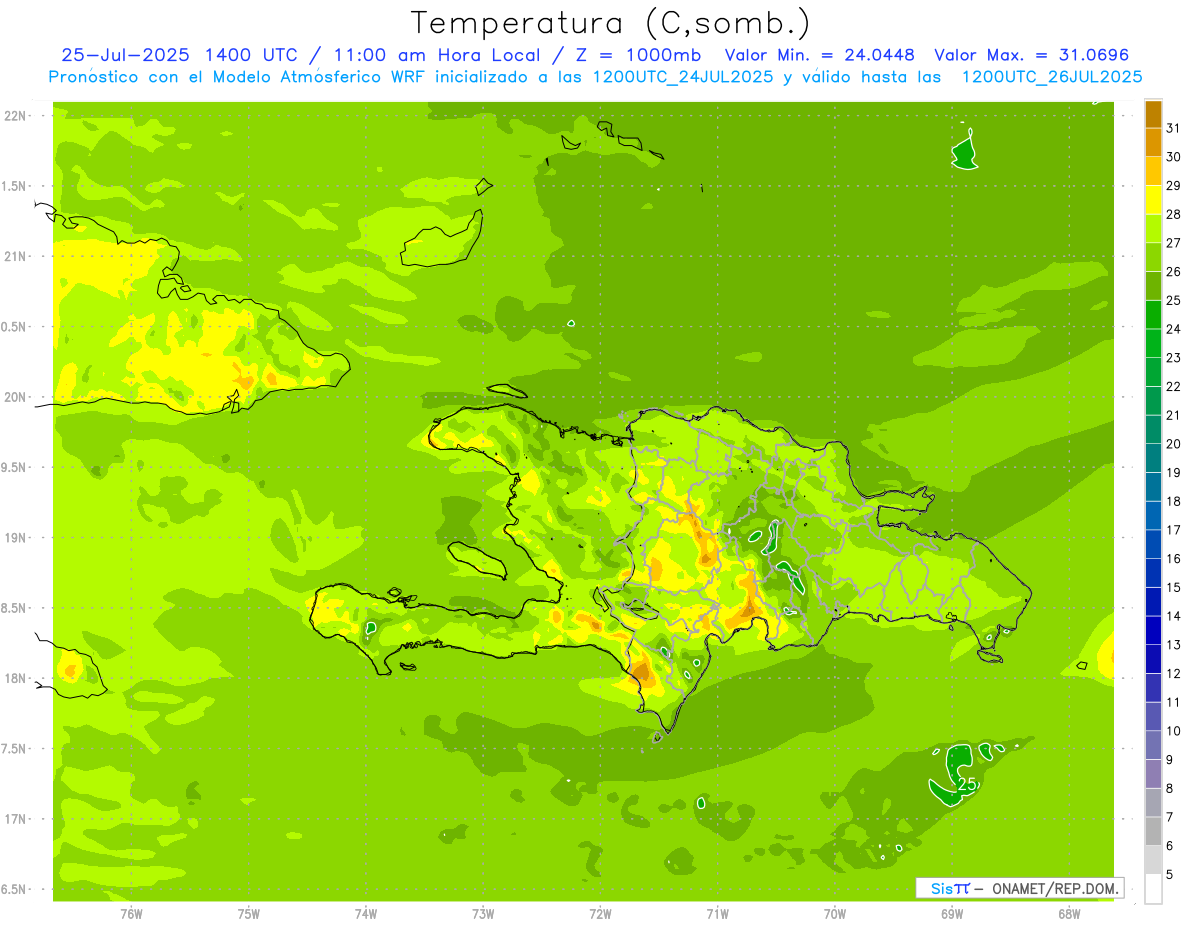Click the "68W" longitude axis label

tap(1069, 914)
